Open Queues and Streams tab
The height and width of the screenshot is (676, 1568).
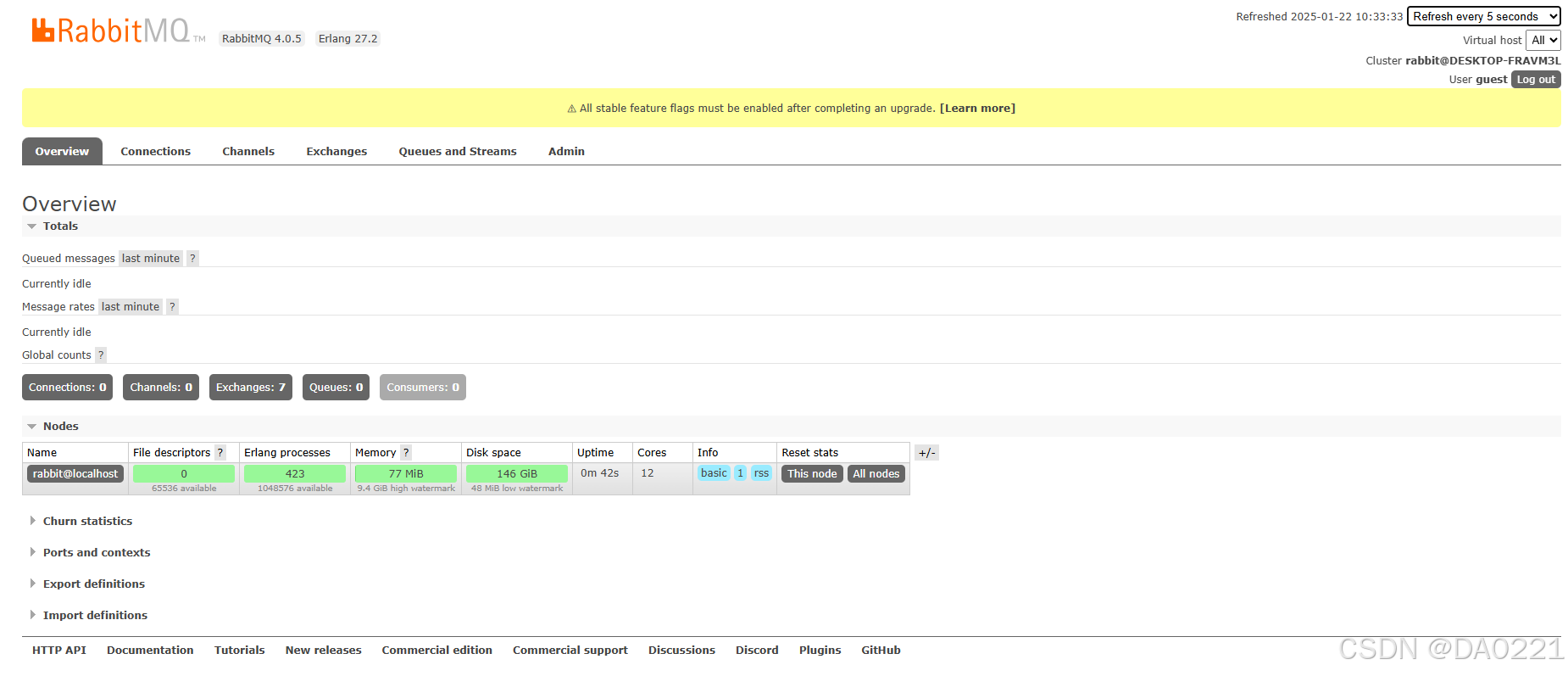458,151
